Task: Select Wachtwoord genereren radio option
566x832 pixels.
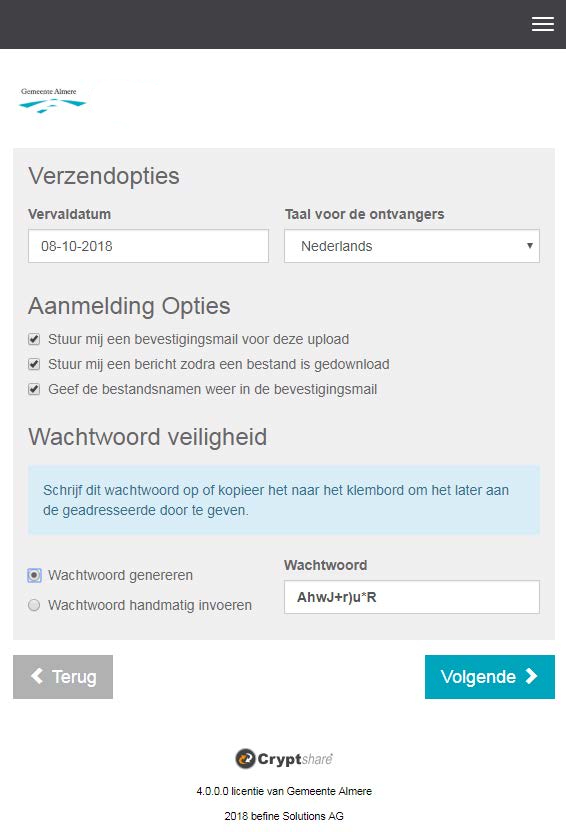Action: [34, 575]
